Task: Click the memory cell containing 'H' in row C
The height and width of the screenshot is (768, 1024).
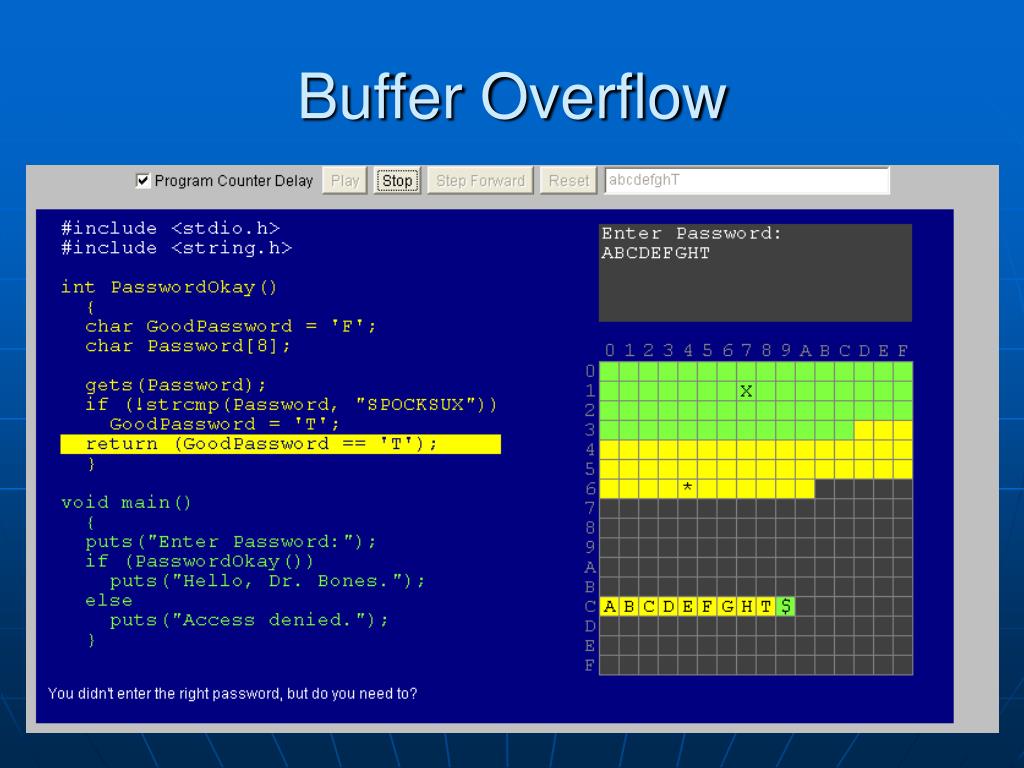Action: pyautogui.click(x=746, y=606)
